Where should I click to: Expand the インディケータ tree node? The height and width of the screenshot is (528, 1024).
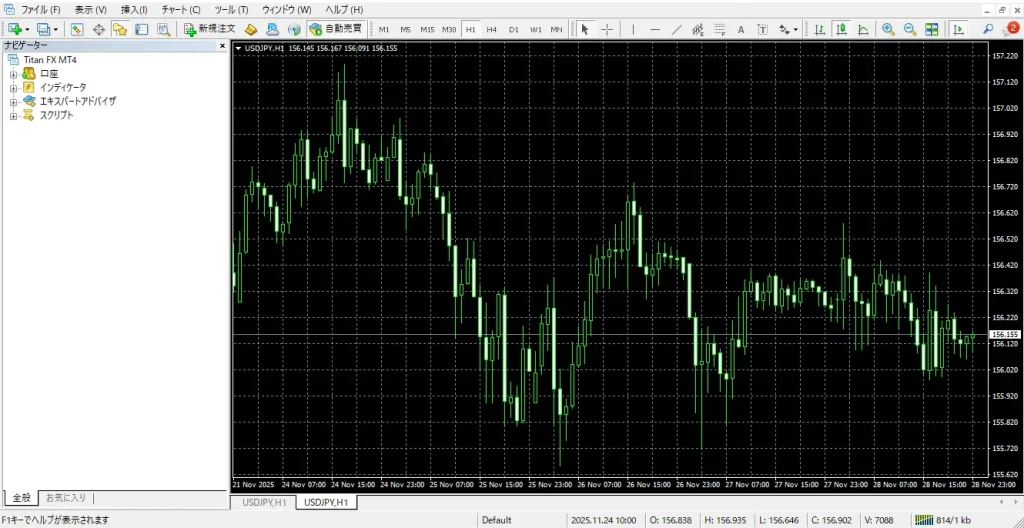13,88
